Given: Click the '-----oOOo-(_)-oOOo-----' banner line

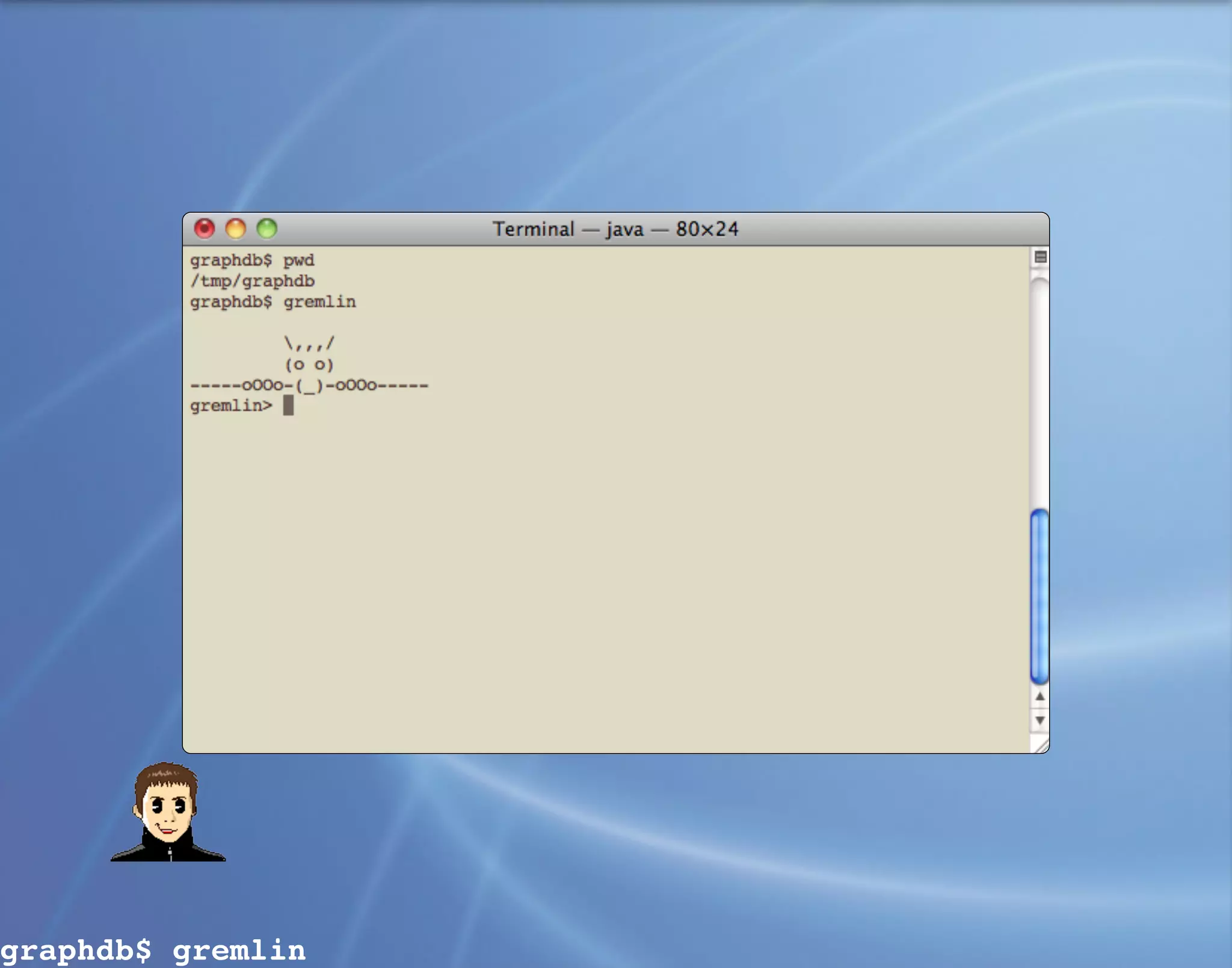Looking at the screenshot, I should 309,386.
